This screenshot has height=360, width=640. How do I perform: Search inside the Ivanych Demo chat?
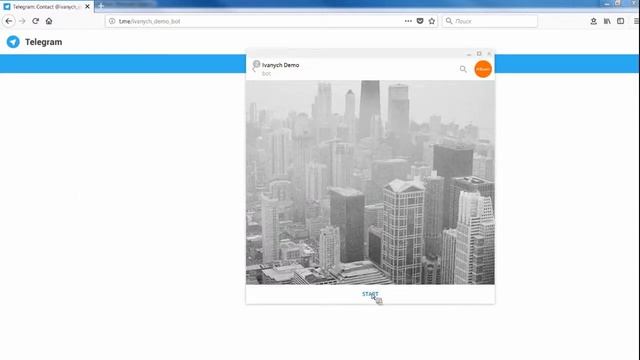click(x=463, y=69)
